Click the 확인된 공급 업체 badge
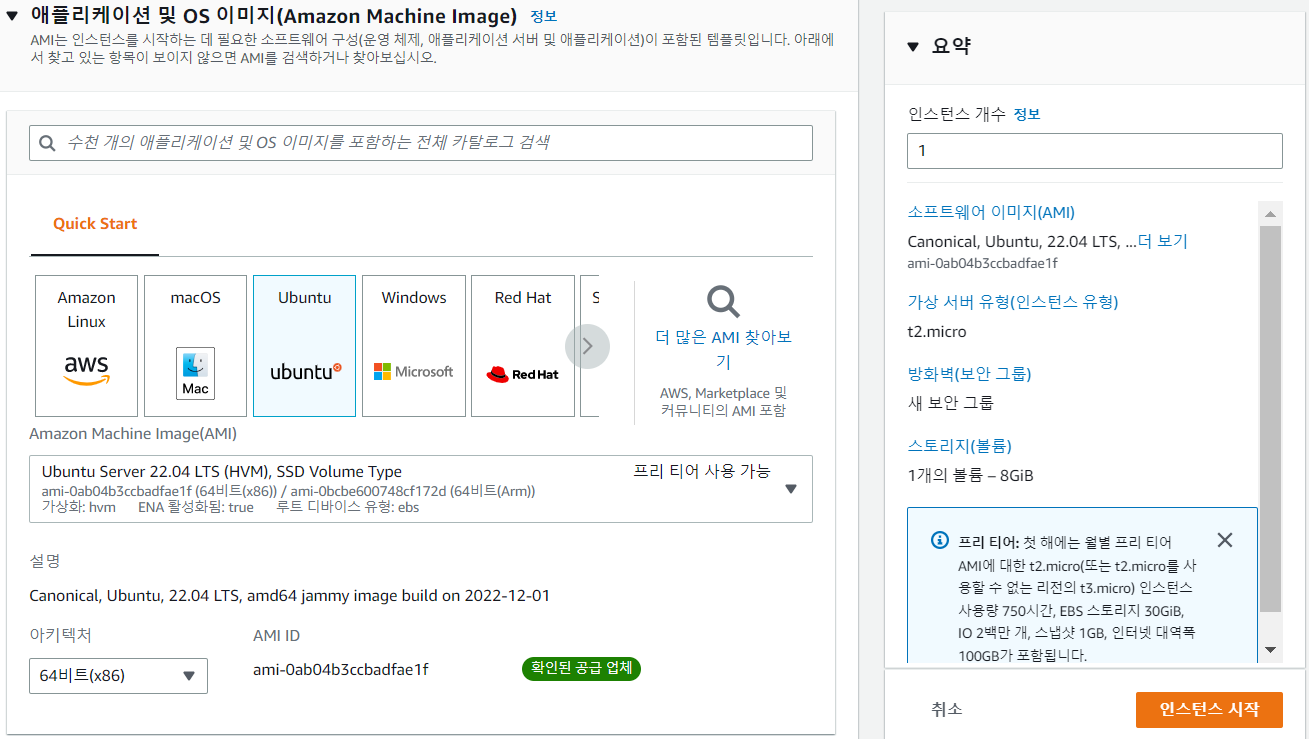The width and height of the screenshot is (1309, 739). click(581, 669)
